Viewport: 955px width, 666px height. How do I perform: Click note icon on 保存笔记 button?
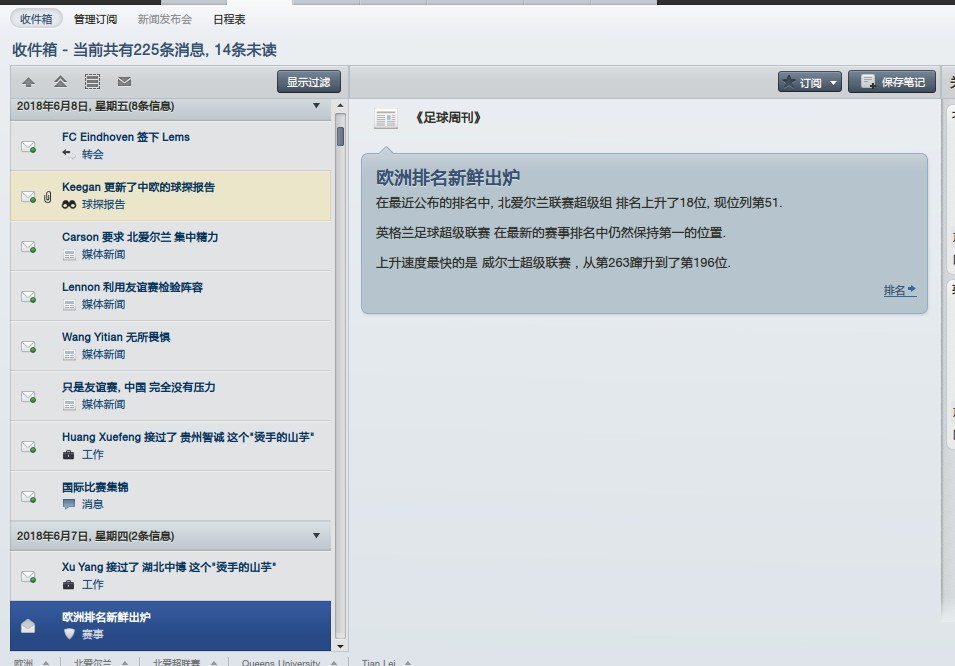click(868, 81)
